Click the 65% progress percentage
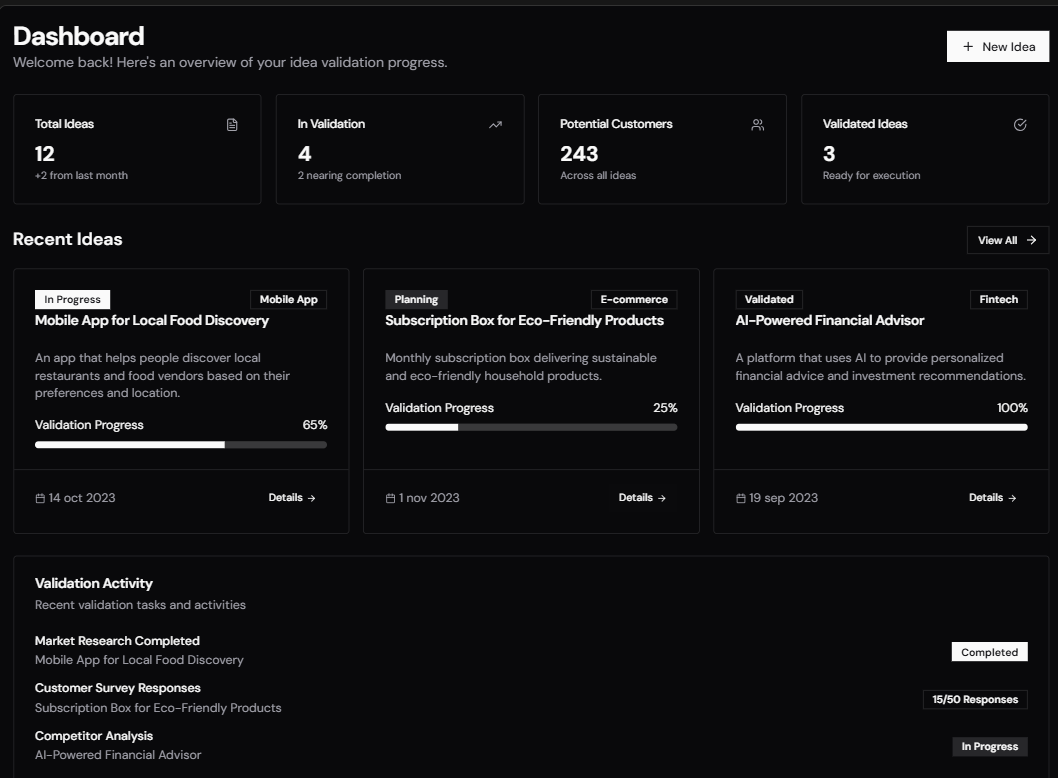 click(x=314, y=425)
